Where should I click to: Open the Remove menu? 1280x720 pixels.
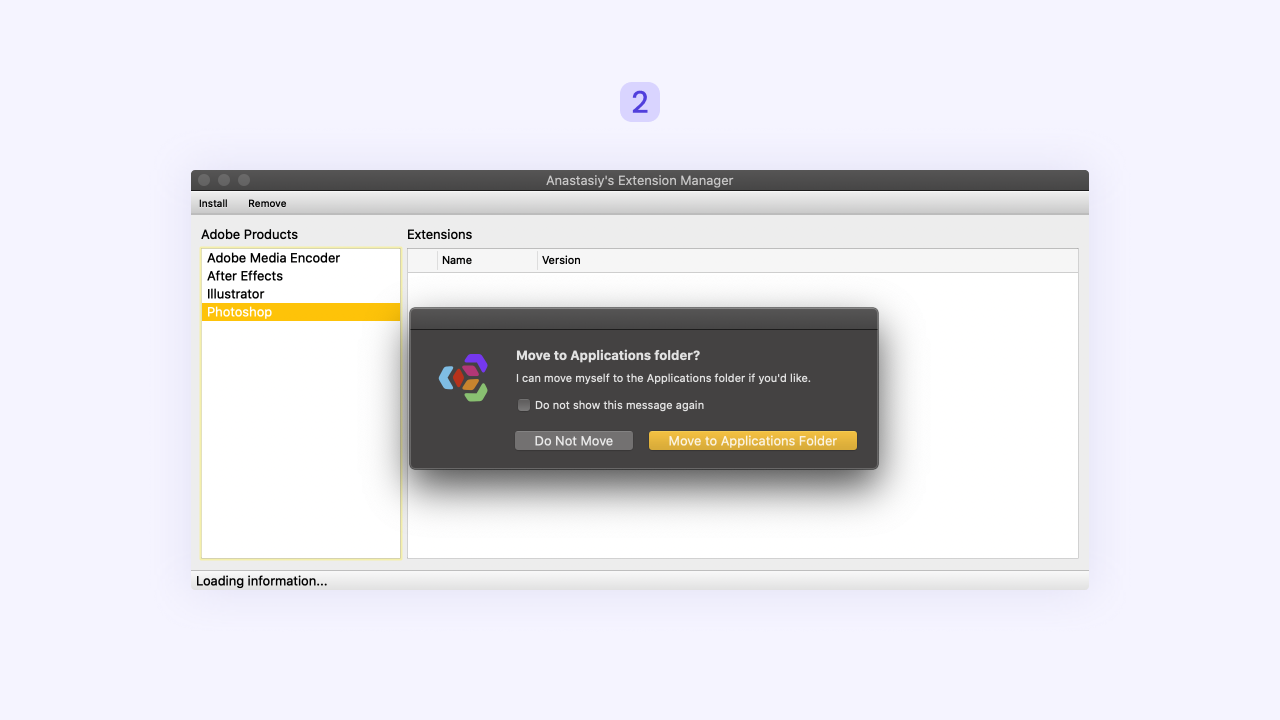pyautogui.click(x=267, y=203)
